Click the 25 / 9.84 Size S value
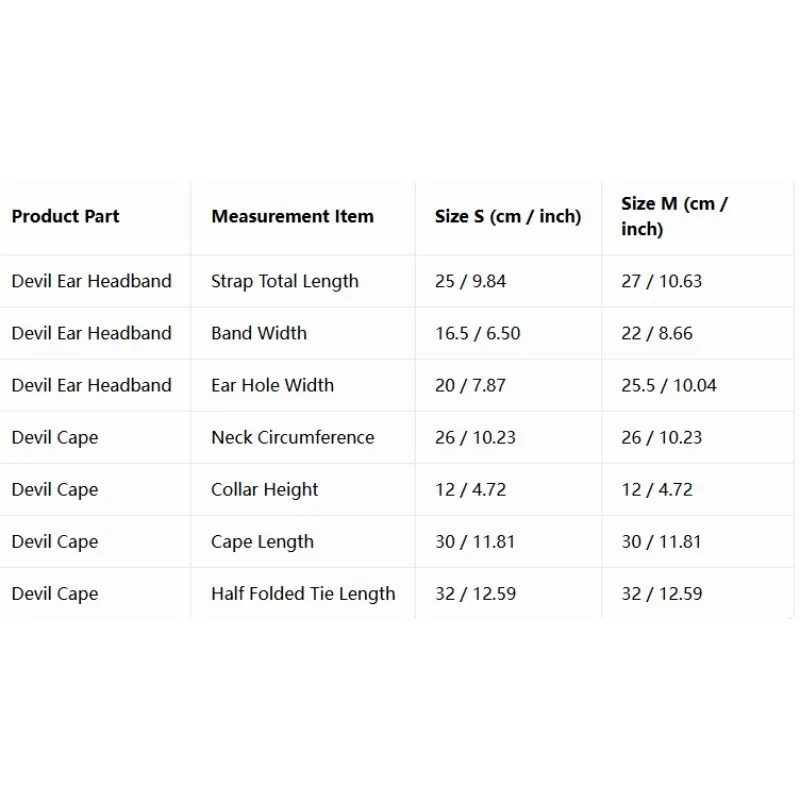800x800 pixels. click(x=470, y=281)
